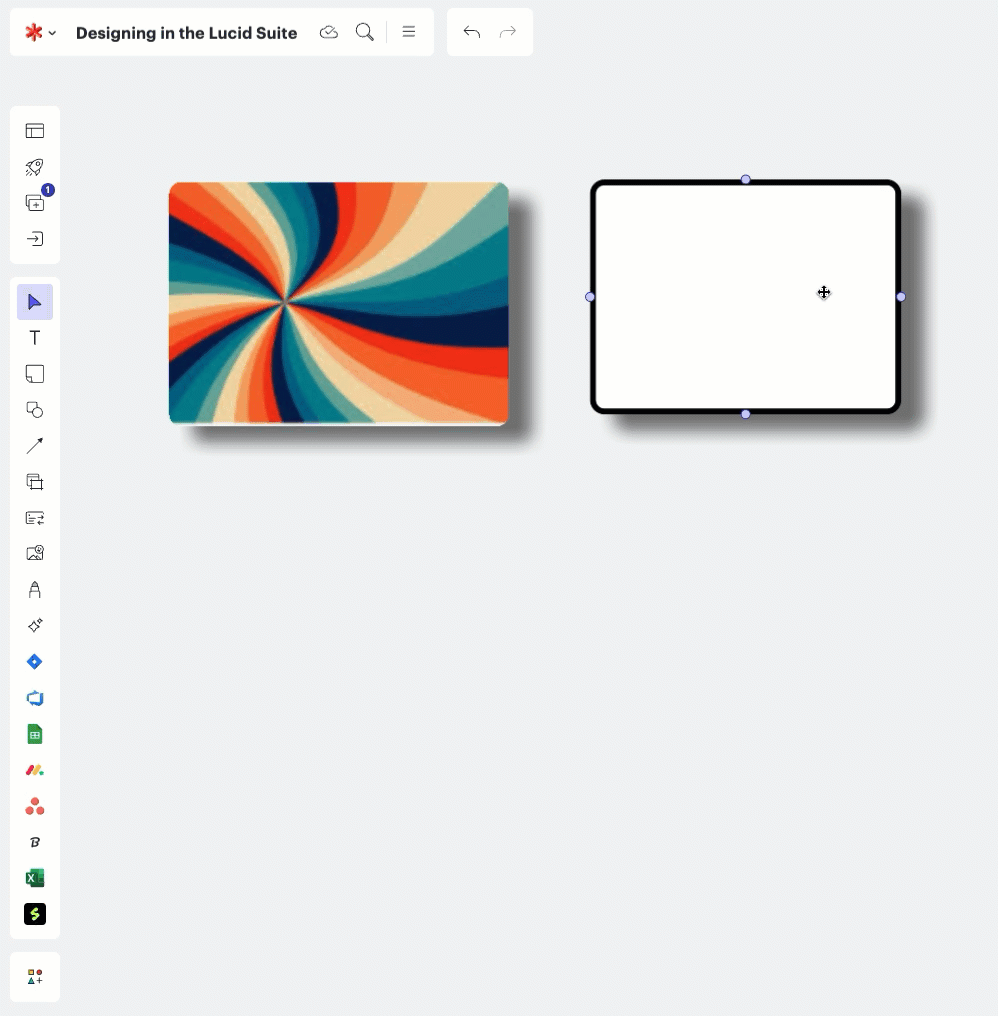Pick the sticky note tool
This screenshot has height=1016, width=998.
coord(35,374)
